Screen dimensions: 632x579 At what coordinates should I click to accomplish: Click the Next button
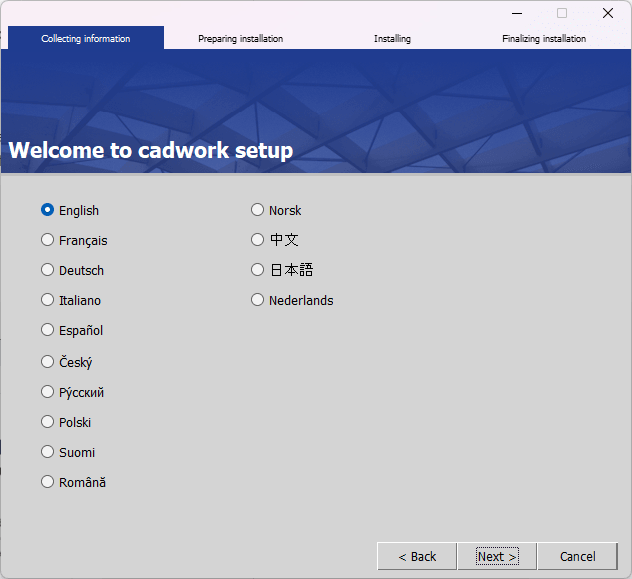pos(497,556)
